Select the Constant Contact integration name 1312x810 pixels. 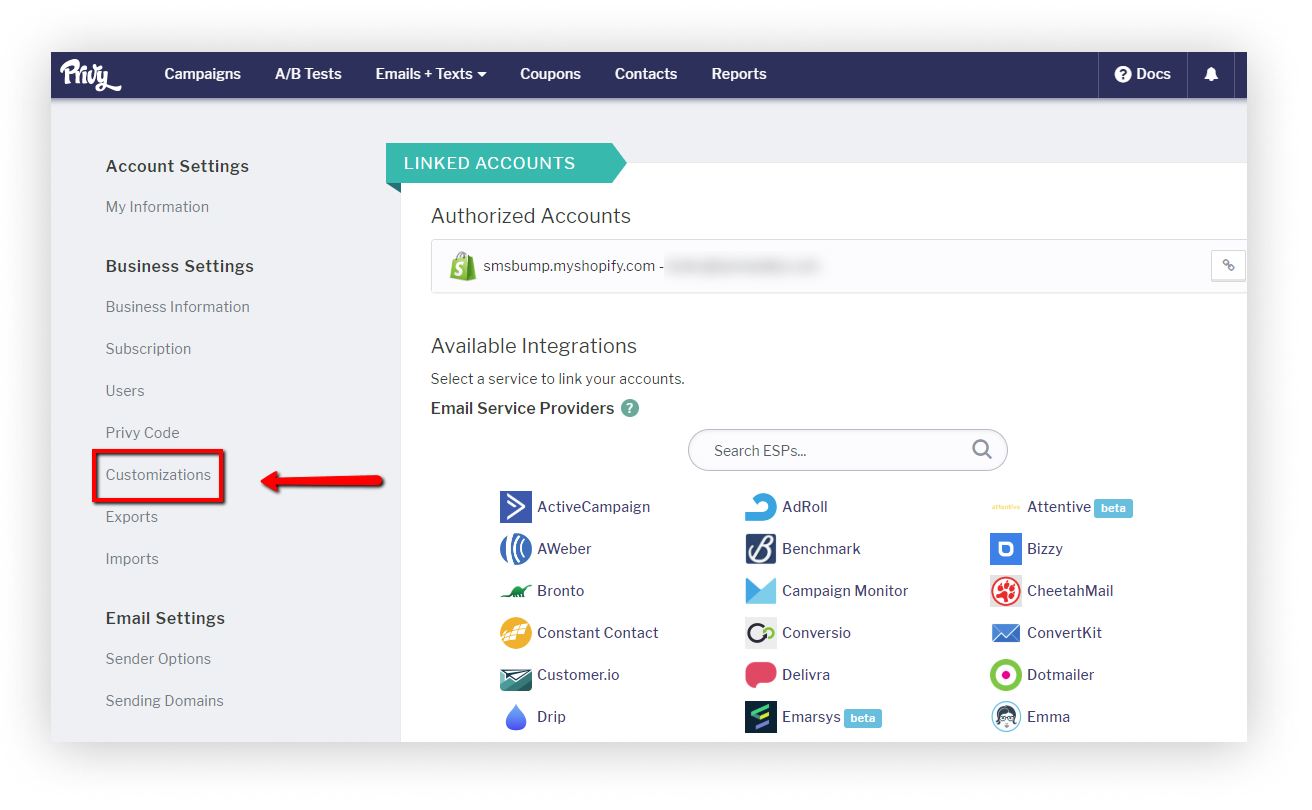click(x=598, y=633)
